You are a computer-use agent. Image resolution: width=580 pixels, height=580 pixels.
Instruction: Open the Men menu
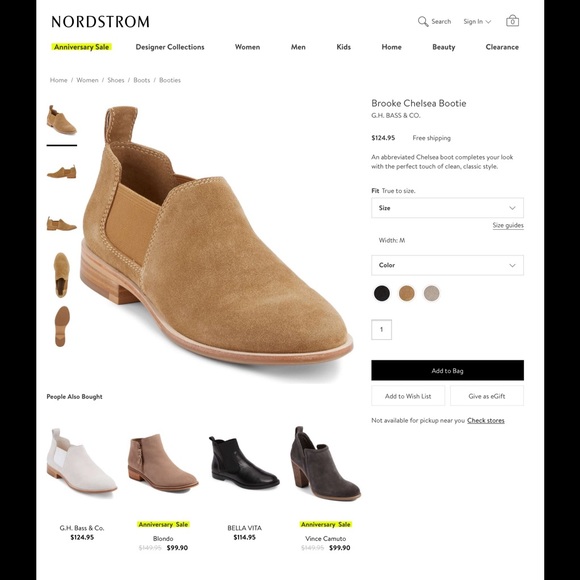pyautogui.click(x=298, y=47)
